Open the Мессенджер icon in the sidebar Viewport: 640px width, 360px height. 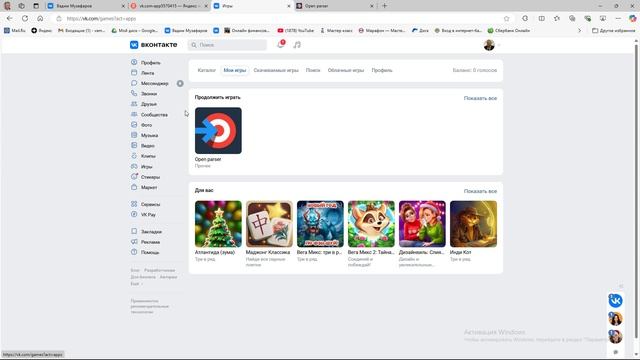pos(134,83)
